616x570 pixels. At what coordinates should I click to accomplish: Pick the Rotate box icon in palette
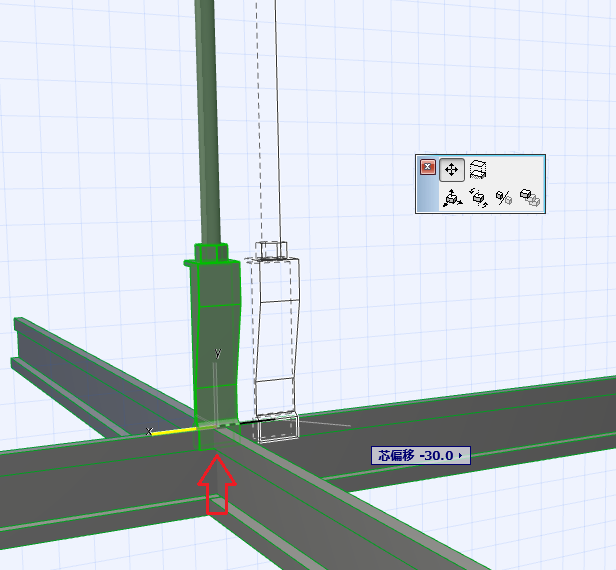[x=478, y=197]
